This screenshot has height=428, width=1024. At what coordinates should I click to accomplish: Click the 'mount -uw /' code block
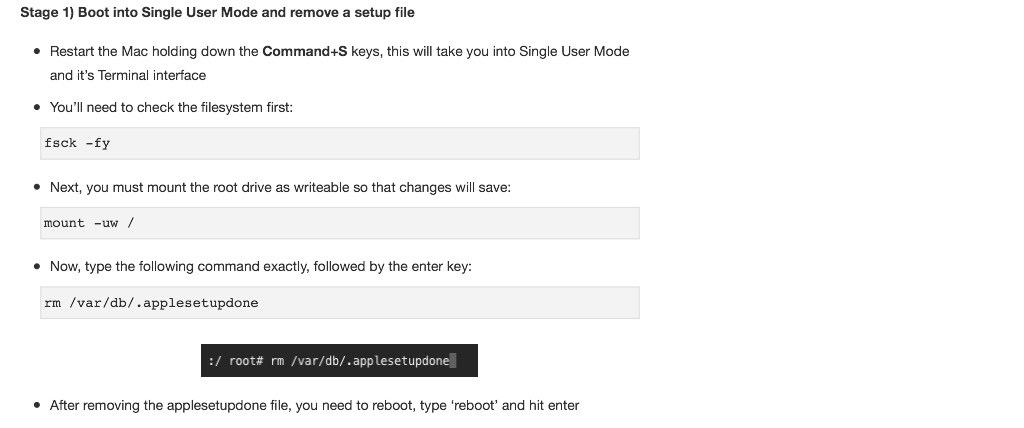coord(340,223)
